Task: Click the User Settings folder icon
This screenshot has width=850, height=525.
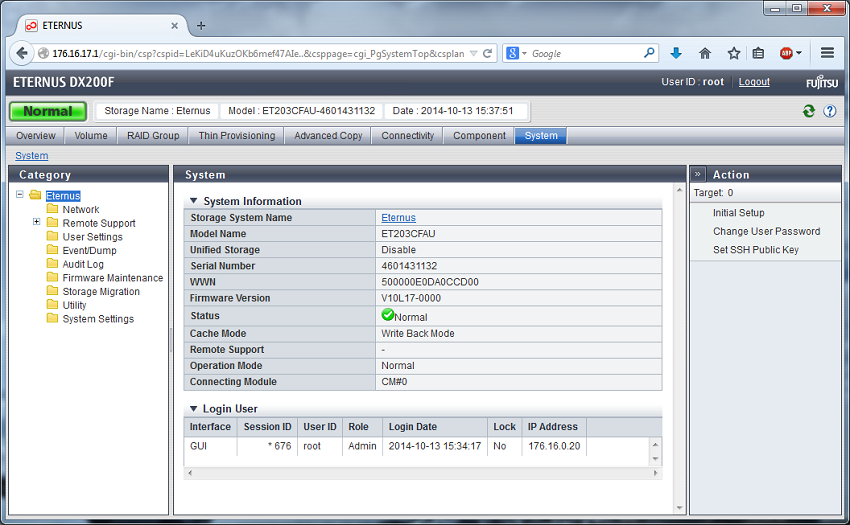Action: 52,236
